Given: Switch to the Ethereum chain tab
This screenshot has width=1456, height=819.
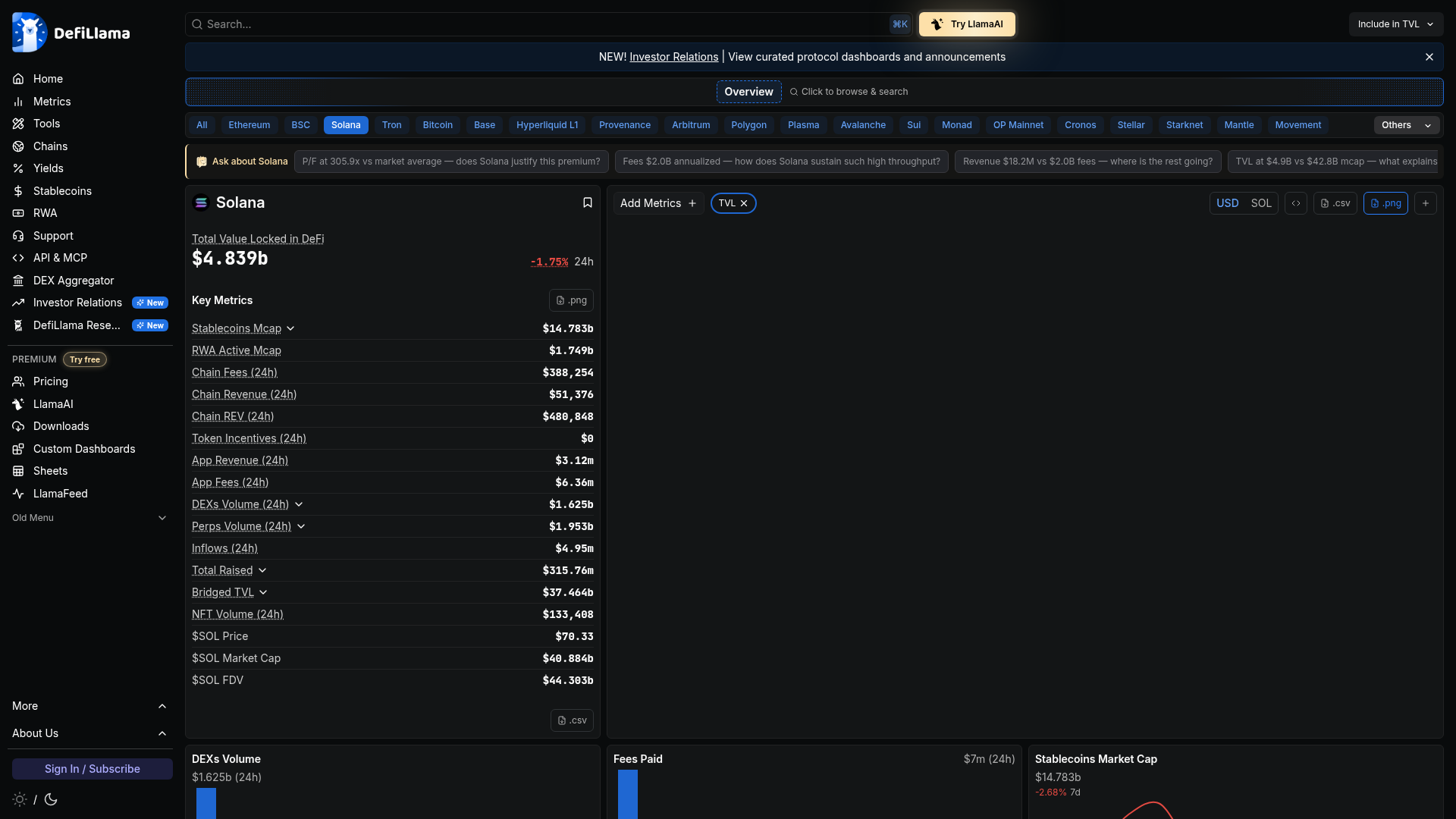Looking at the screenshot, I should tap(249, 125).
